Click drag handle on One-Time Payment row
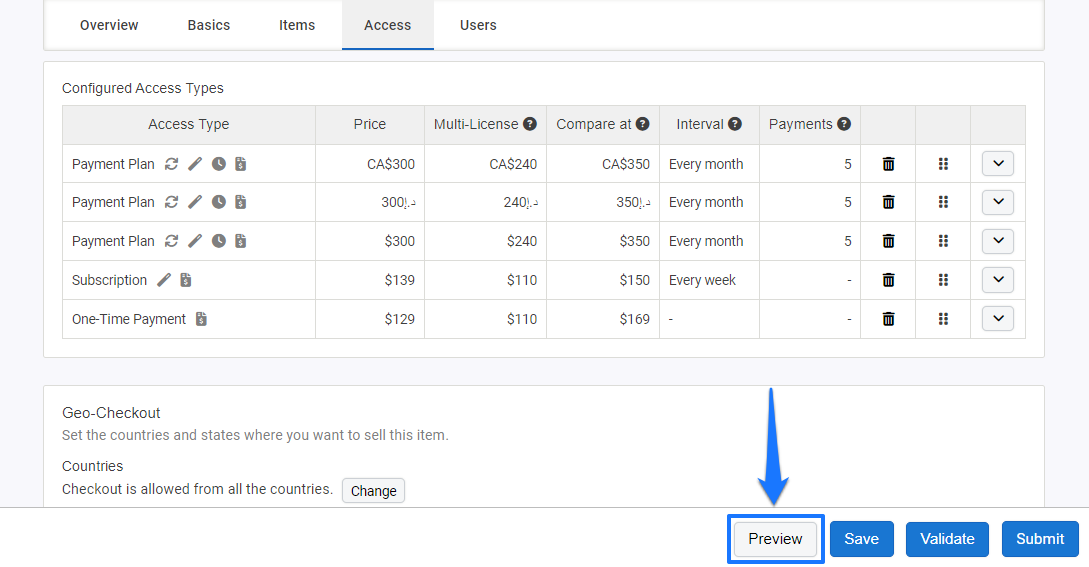 click(x=943, y=319)
